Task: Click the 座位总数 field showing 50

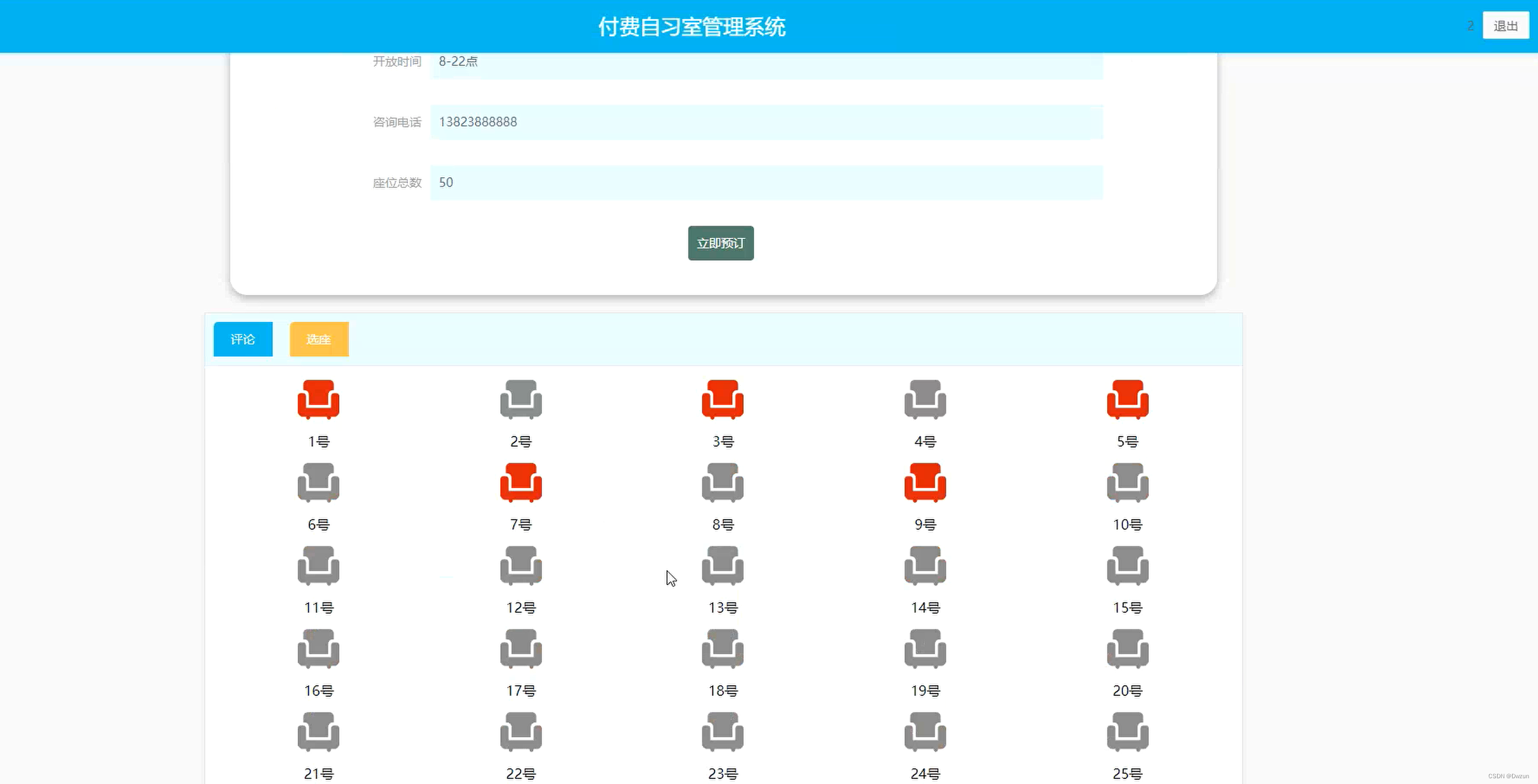Action: click(x=766, y=182)
